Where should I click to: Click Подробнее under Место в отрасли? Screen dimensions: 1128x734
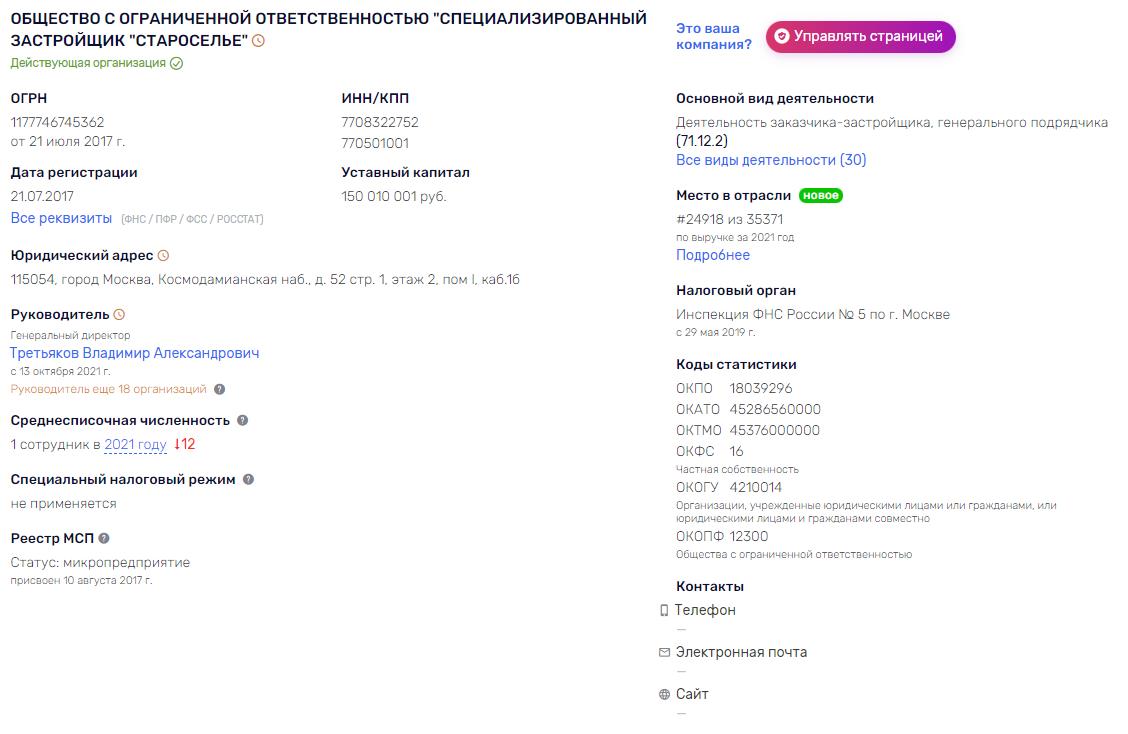tap(712, 255)
